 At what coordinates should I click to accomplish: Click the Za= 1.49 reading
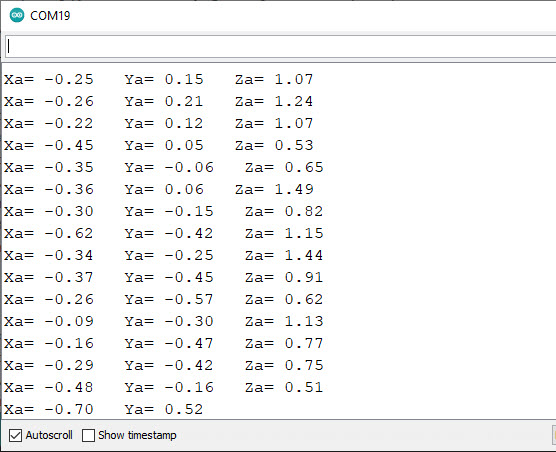tap(274, 189)
